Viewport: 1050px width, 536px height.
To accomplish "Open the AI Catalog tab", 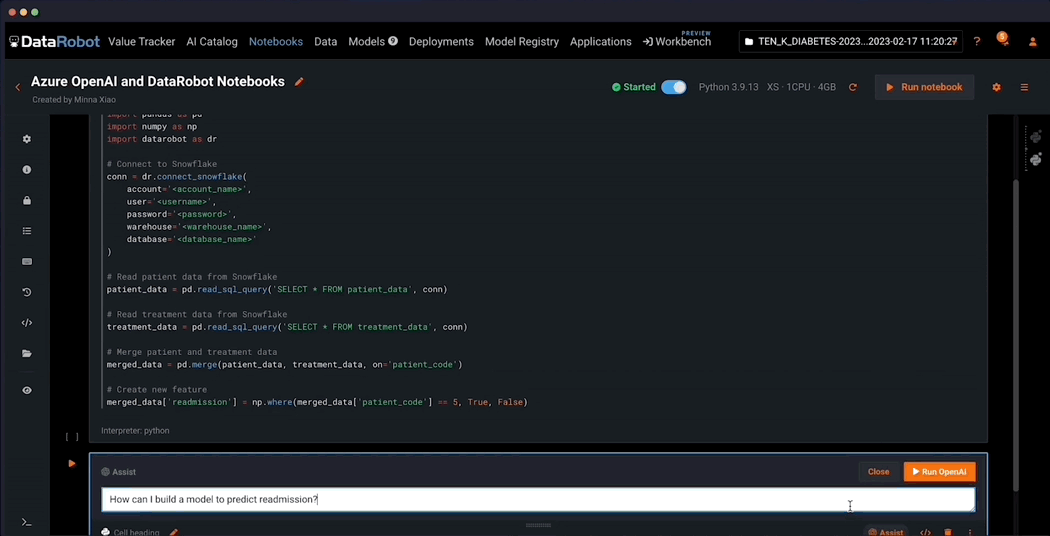I will tap(212, 42).
